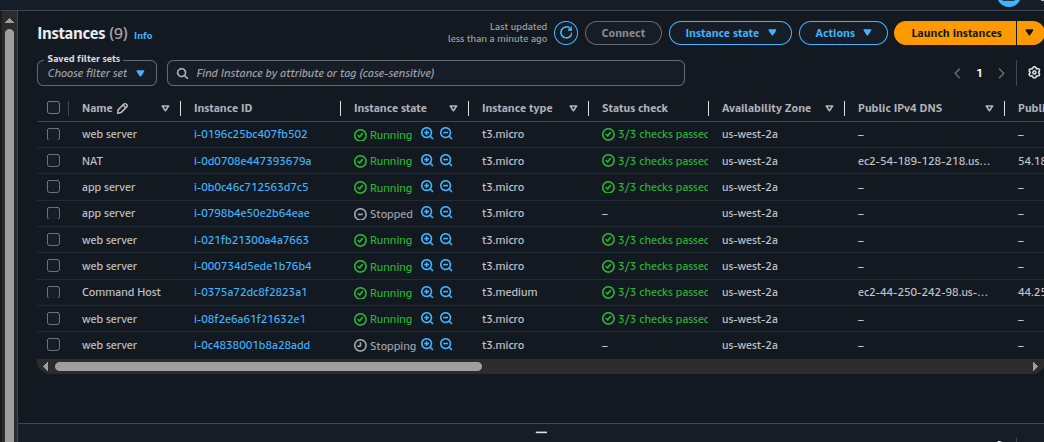Select all instances header checkbox
Image resolution: width=1044 pixels, height=442 pixels.
click(x=53, y=108)
